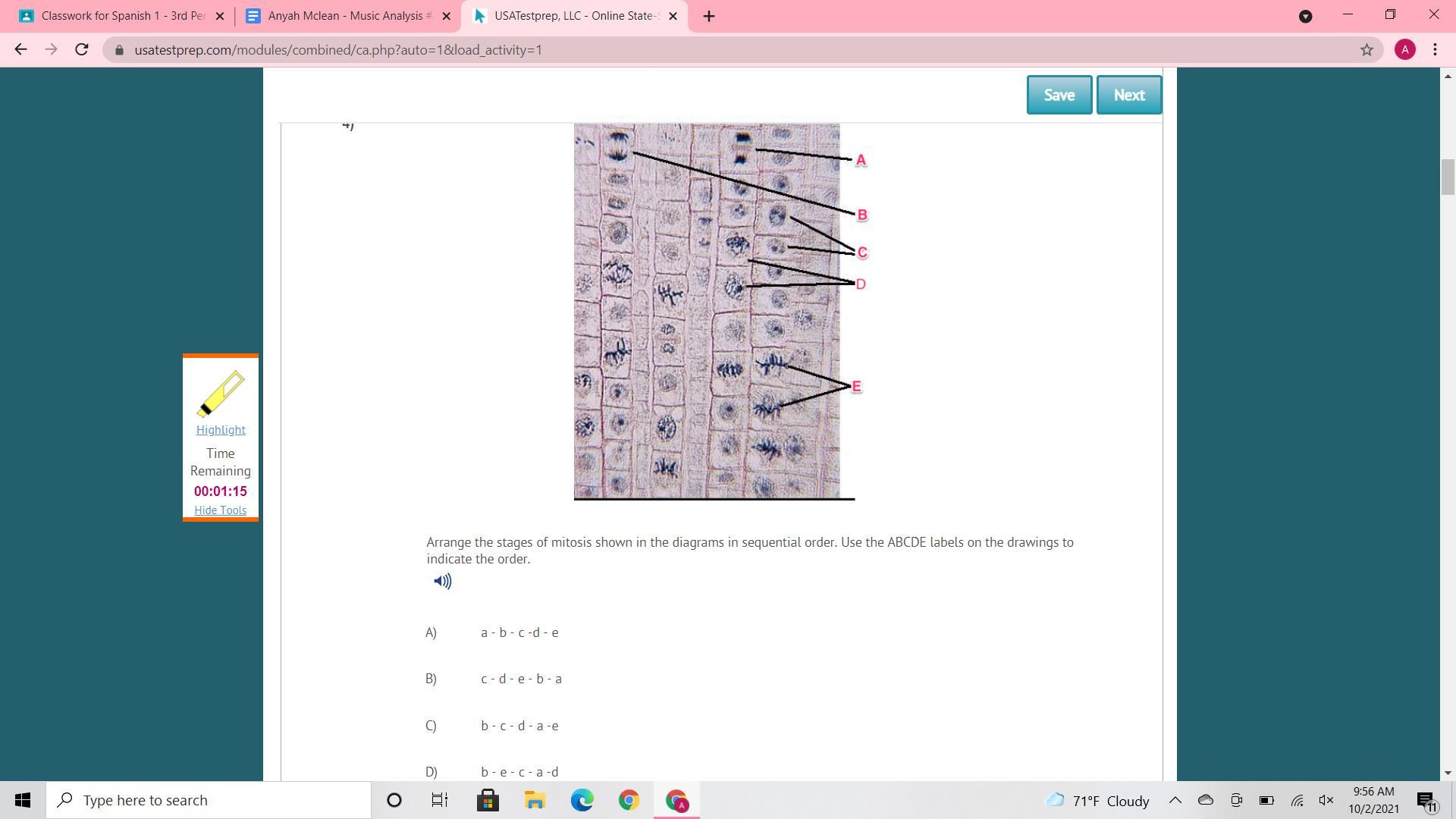Reload the page
The image size is (1456, 819).
(x=82, y=50)
